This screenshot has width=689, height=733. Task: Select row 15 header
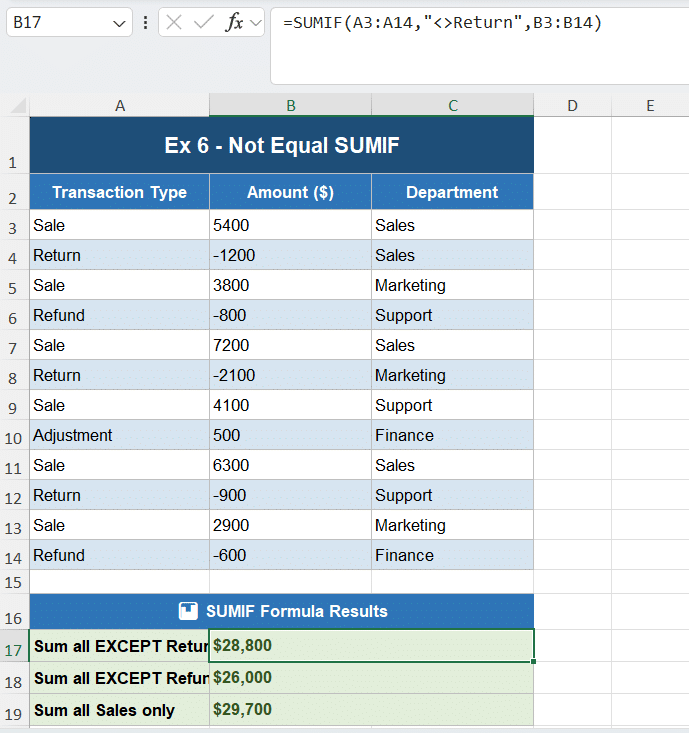tap(14, 582)
